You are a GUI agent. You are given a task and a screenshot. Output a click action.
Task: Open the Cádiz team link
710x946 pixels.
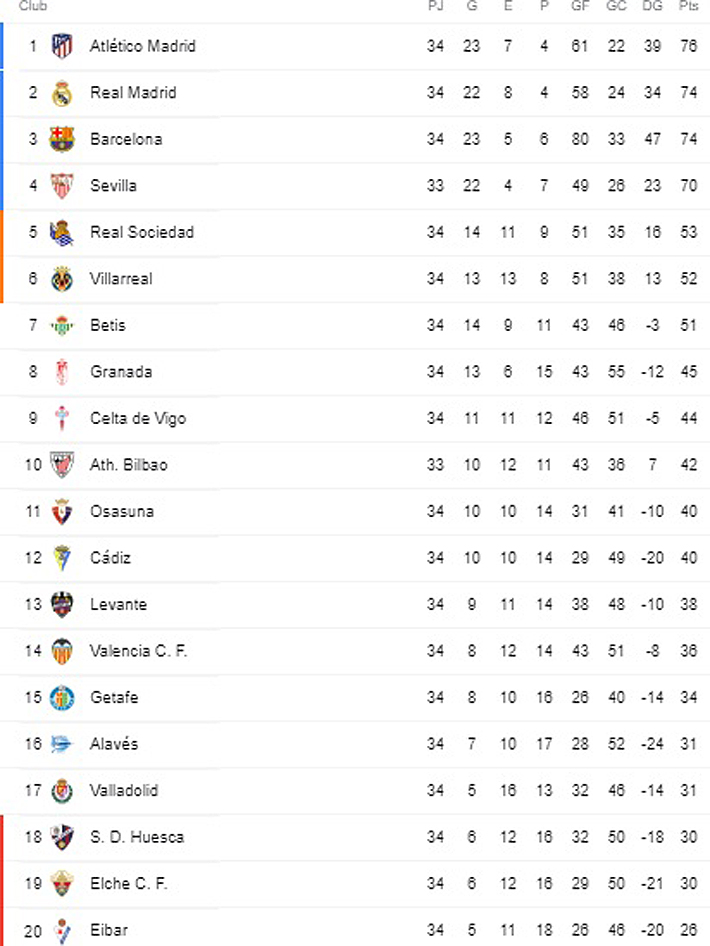(110, 558)
